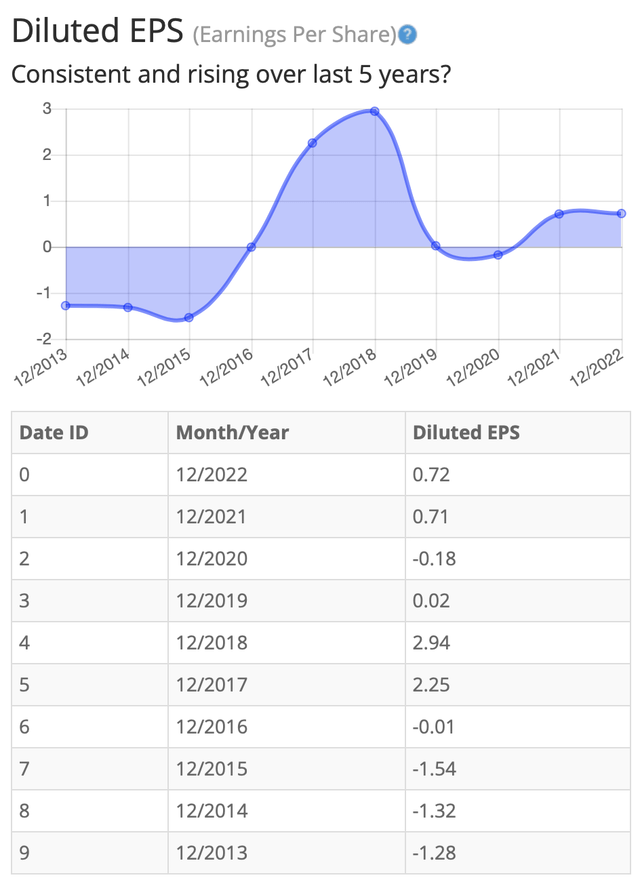Click the Diluted EPS column header
Screen dimensions: 640x884
click(x=518, y=432)
